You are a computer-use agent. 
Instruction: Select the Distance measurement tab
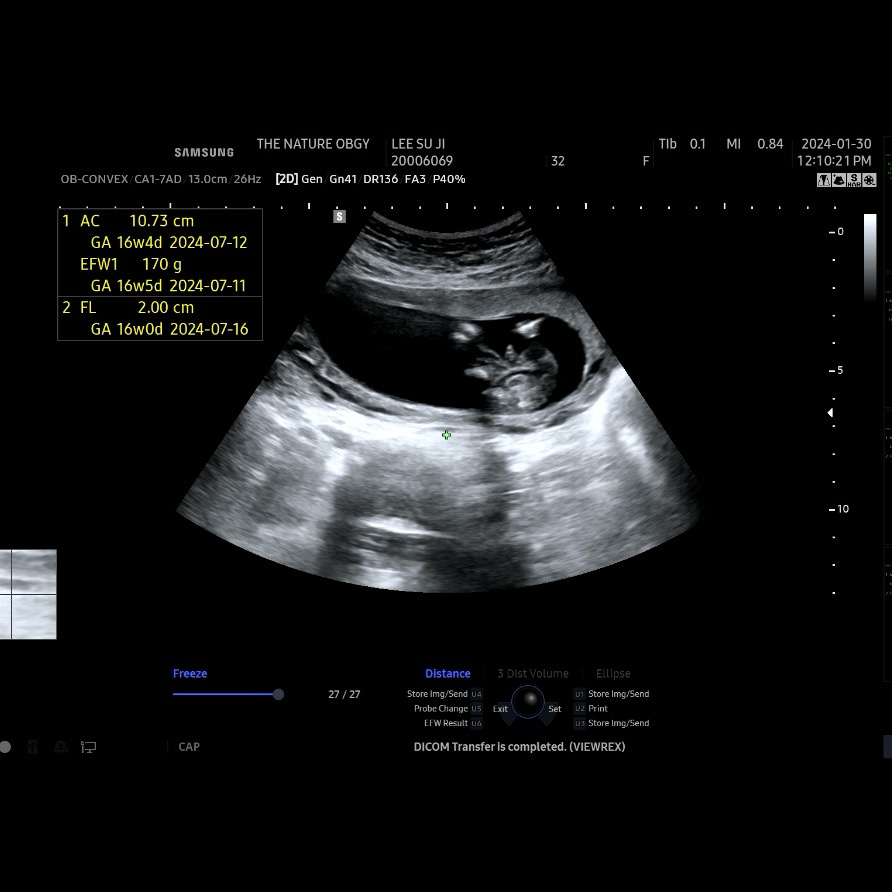tap(447, 674)
